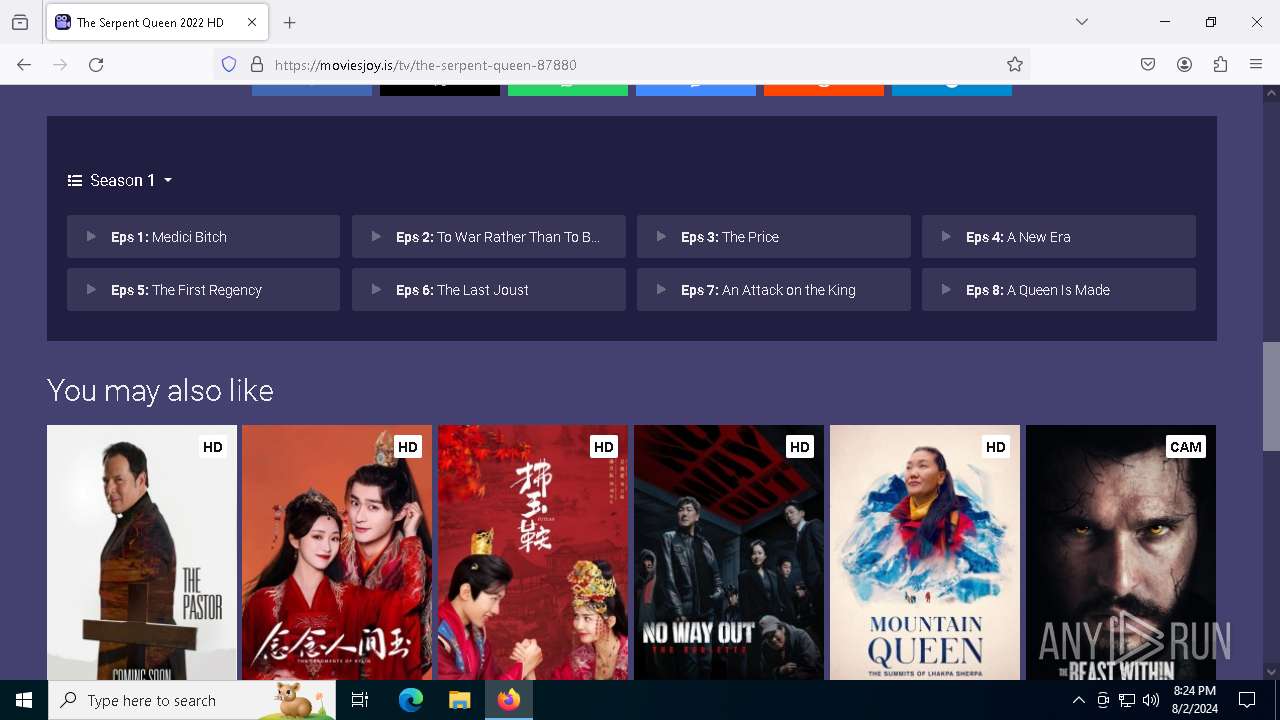Screen dimensions: 1280x720
Task: Open Firefox account icon
Action: coord(1184,65)
